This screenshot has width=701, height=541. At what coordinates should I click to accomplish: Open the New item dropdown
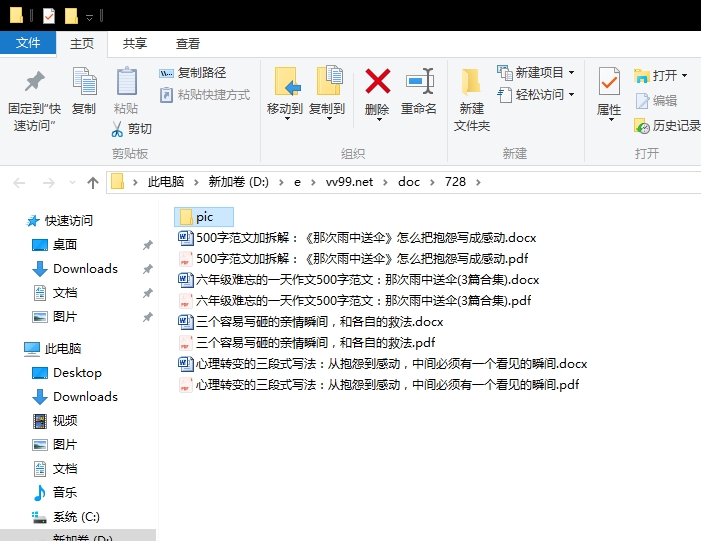pos(536,72)
